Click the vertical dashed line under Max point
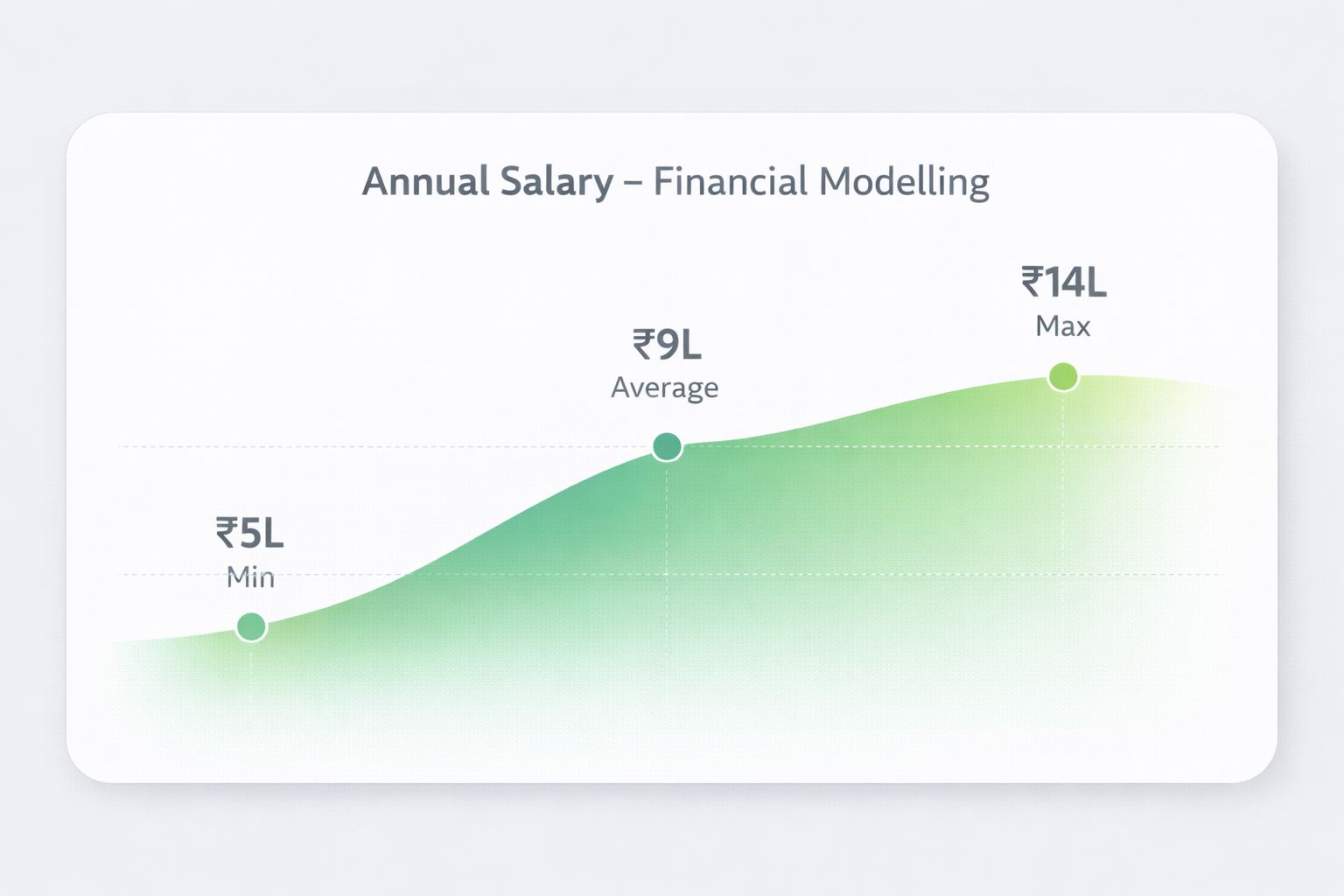Screen dimensions: 1344x896 click(1063, 525)
